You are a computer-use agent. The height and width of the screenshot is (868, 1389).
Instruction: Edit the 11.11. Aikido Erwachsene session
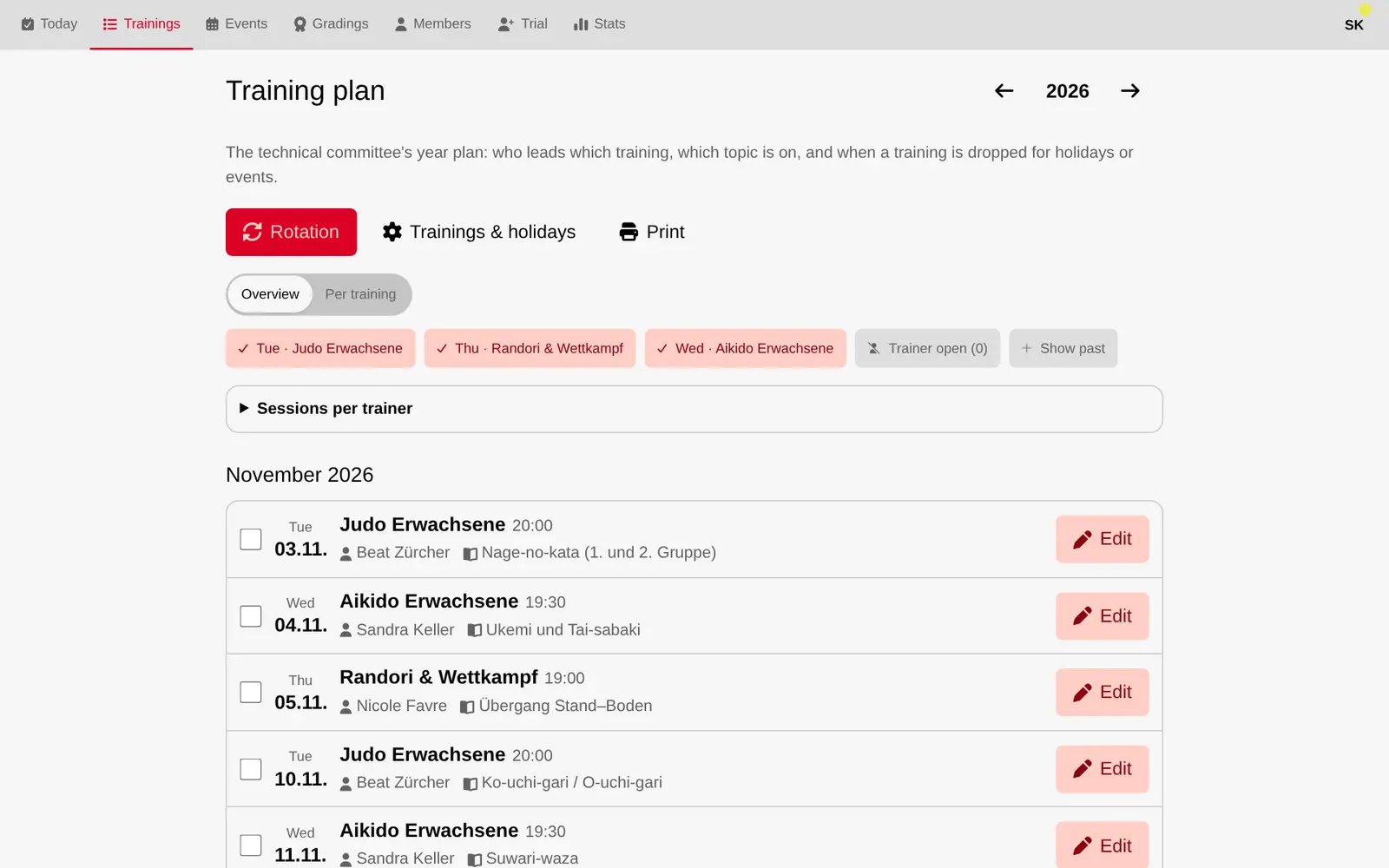click(1103, 845)
